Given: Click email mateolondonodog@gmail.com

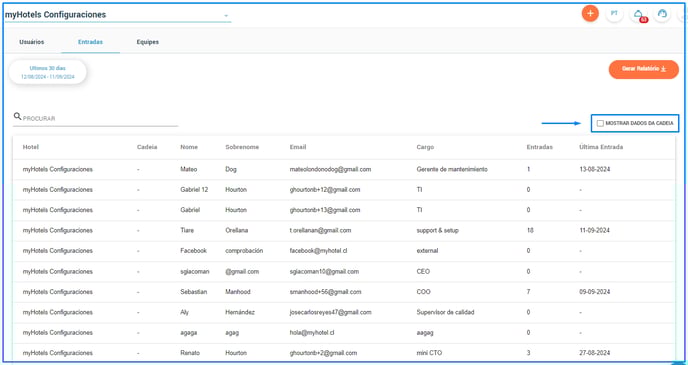Looking at the screenshot, I should pos(330,169).
